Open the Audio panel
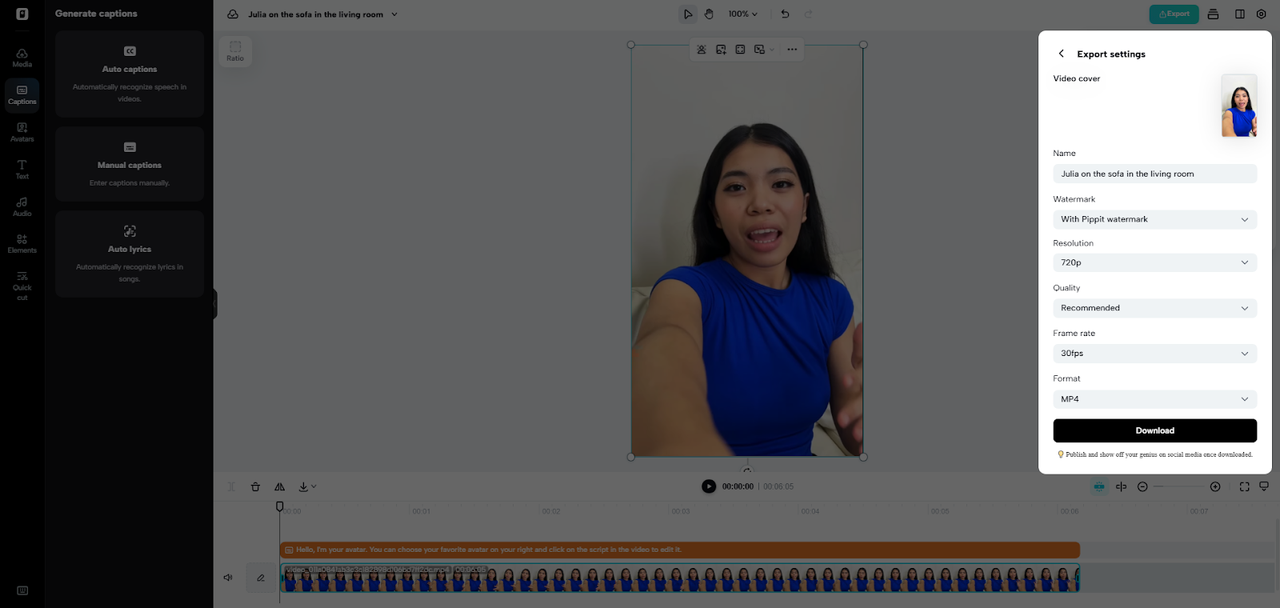 21,205
